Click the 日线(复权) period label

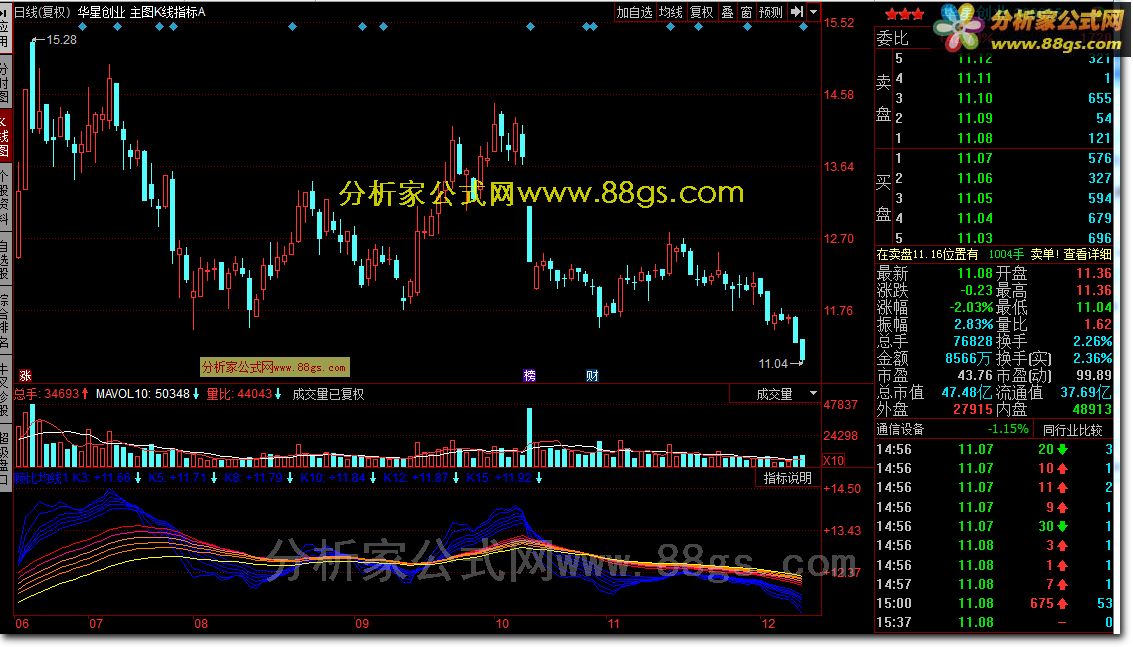click(x=43, y=12)
